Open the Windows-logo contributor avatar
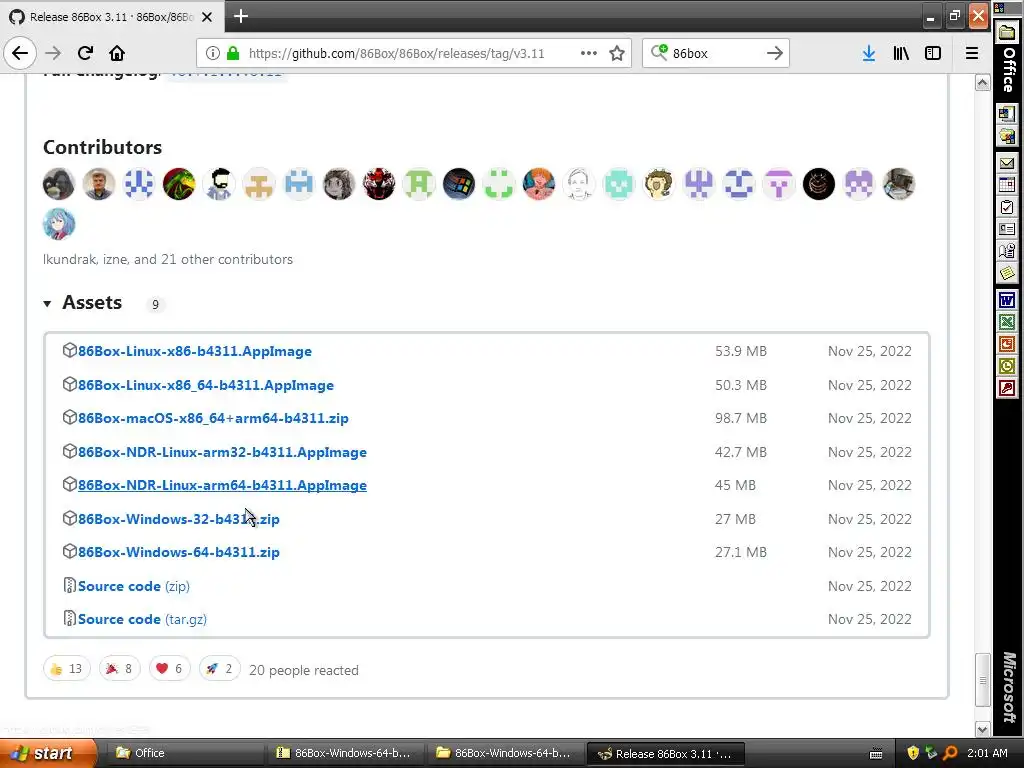1024x768 pixels. pyautogui.click(x=458, y=184)
